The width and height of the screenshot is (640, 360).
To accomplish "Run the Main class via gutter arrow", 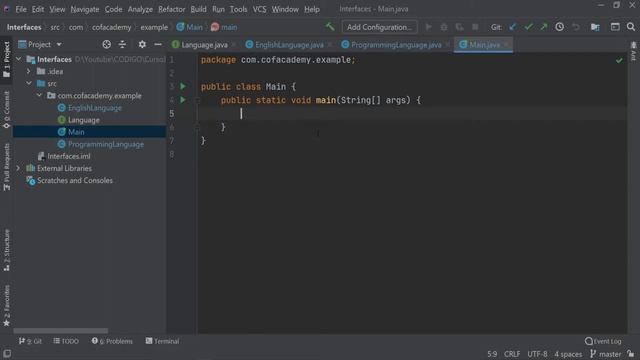I will coord(183,87).
